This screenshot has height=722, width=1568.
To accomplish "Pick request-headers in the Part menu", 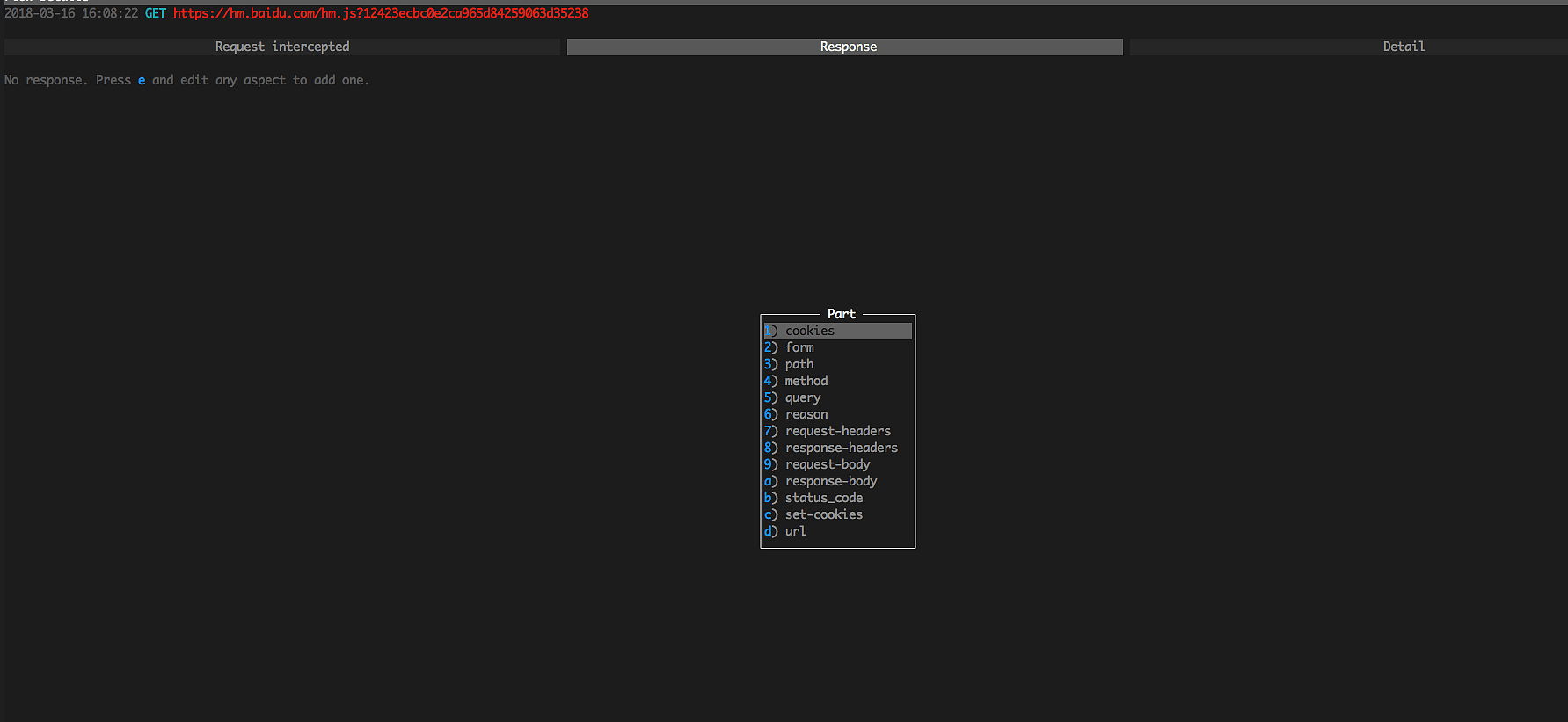I will (x=837, y=431).
